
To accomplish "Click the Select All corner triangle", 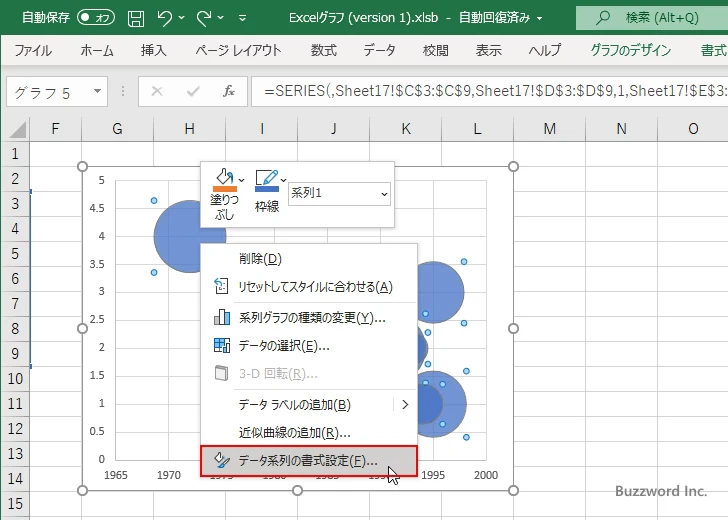I will (x=17, y=130).
